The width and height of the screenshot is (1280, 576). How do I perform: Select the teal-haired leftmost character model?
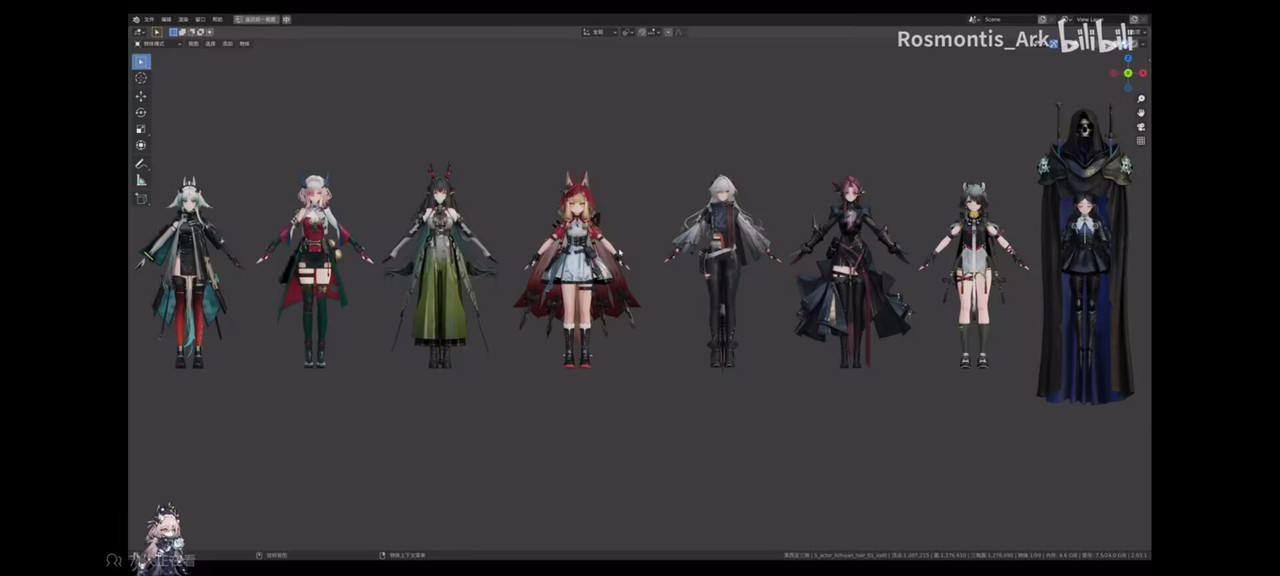click(x=189, y=272)
